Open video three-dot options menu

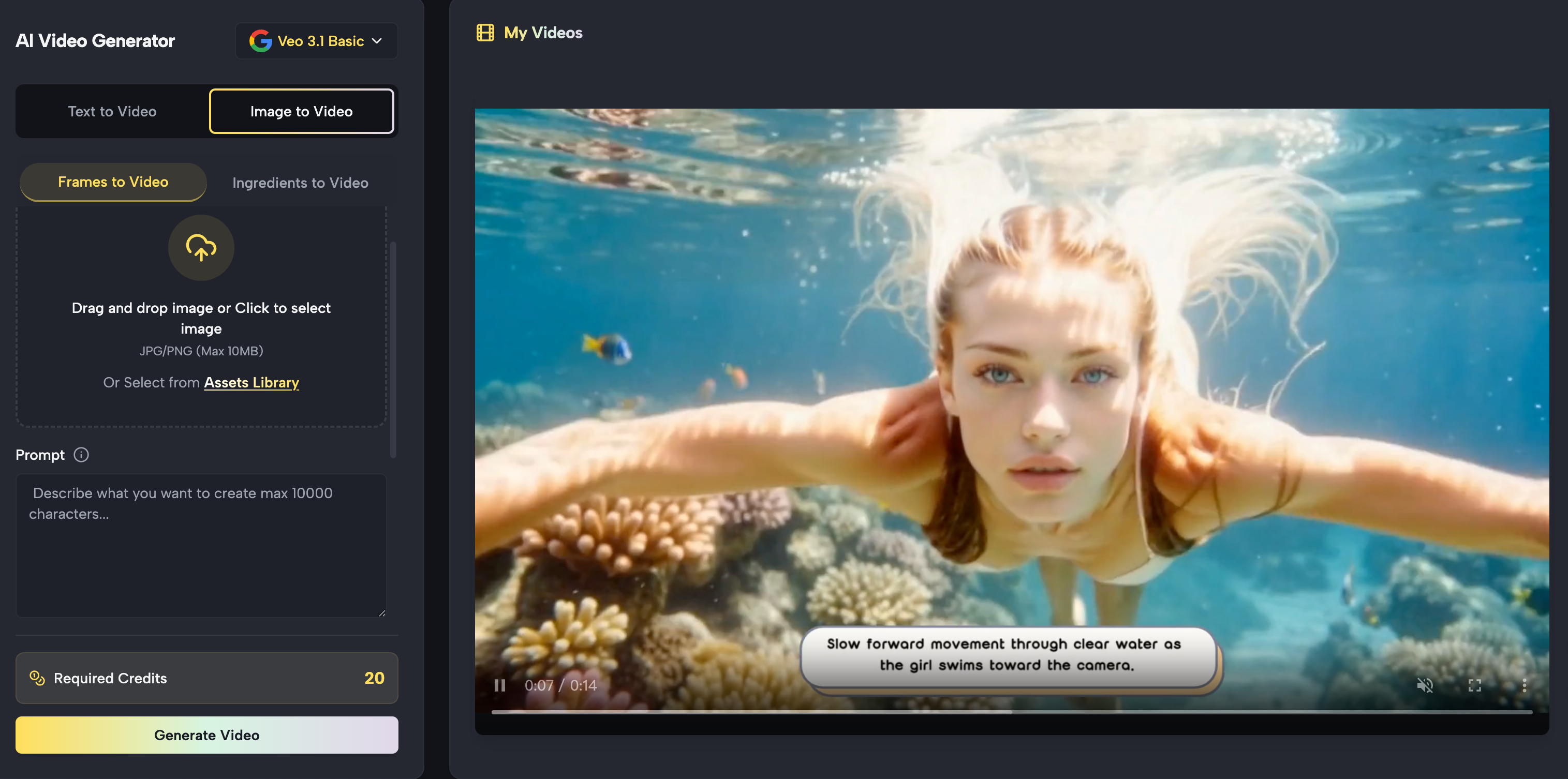(1523, 685)
